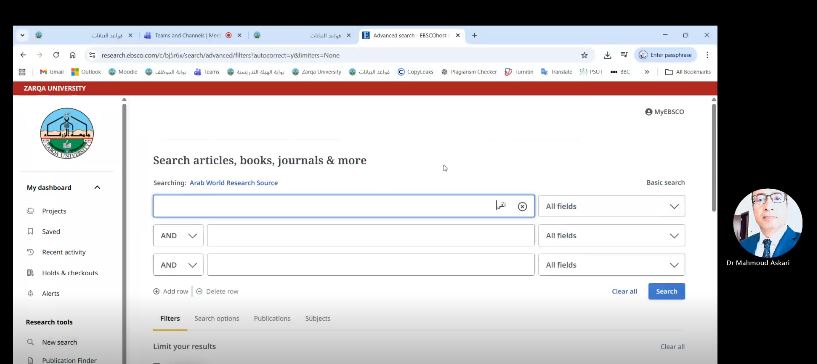Open the All Bookmarks folder
Image resolution: width=817 pixels, height=364 pixels.
pyautogui.click(x=688, y=72)
